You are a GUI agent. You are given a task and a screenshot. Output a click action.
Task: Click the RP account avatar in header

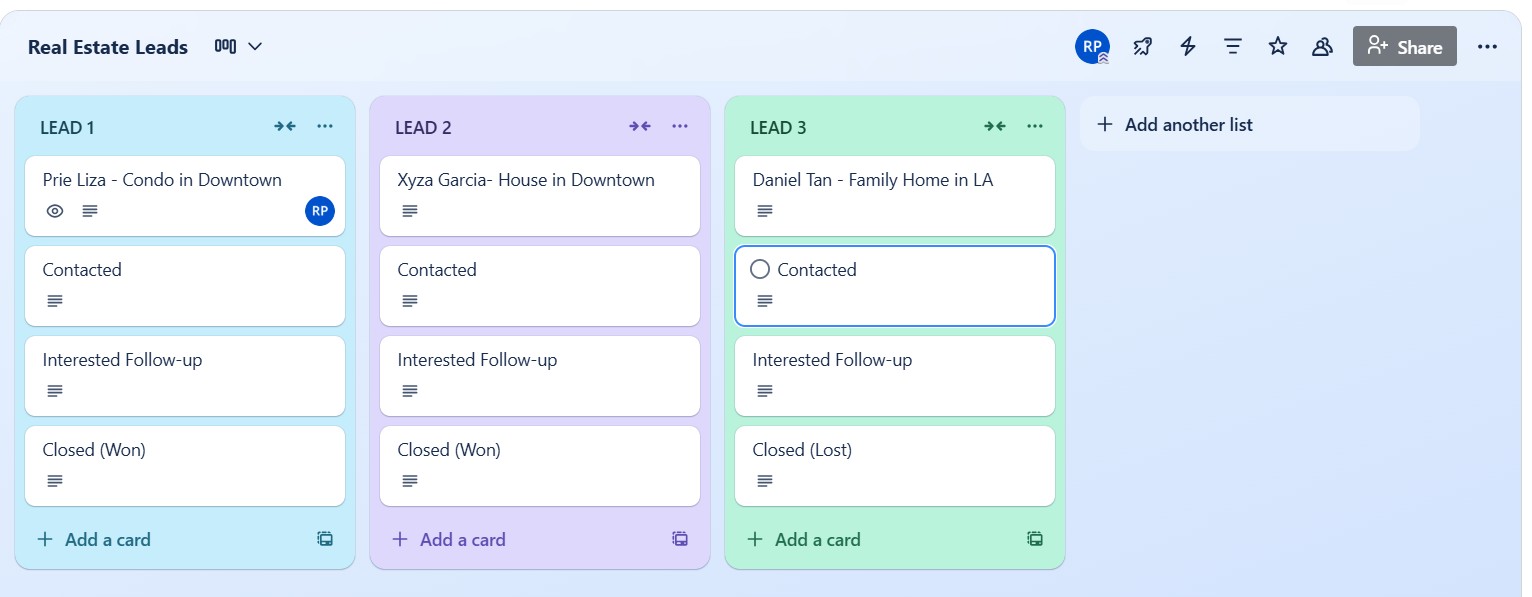(x=1092, y=46)
